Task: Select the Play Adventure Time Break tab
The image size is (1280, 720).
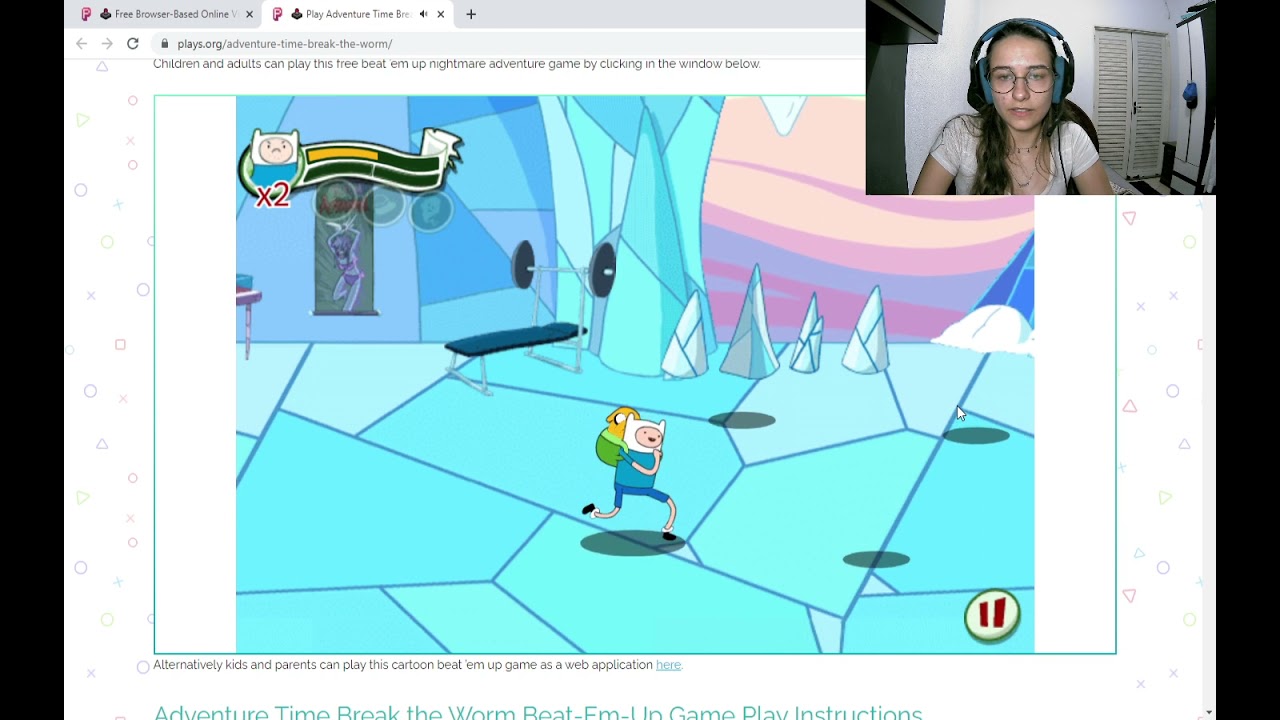Action: point(357,14)
